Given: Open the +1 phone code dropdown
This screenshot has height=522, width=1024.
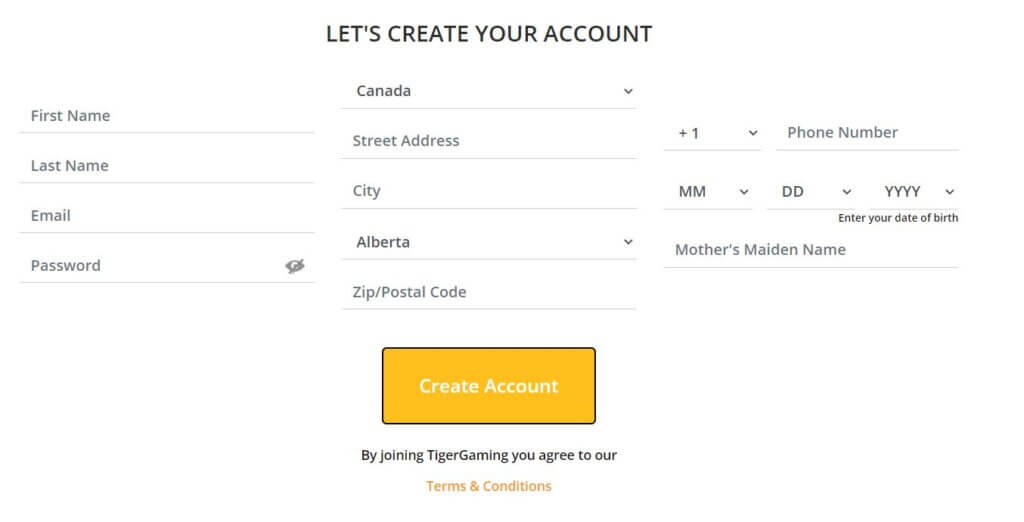Looking at the screenshot, I should [x=712, y=133].
